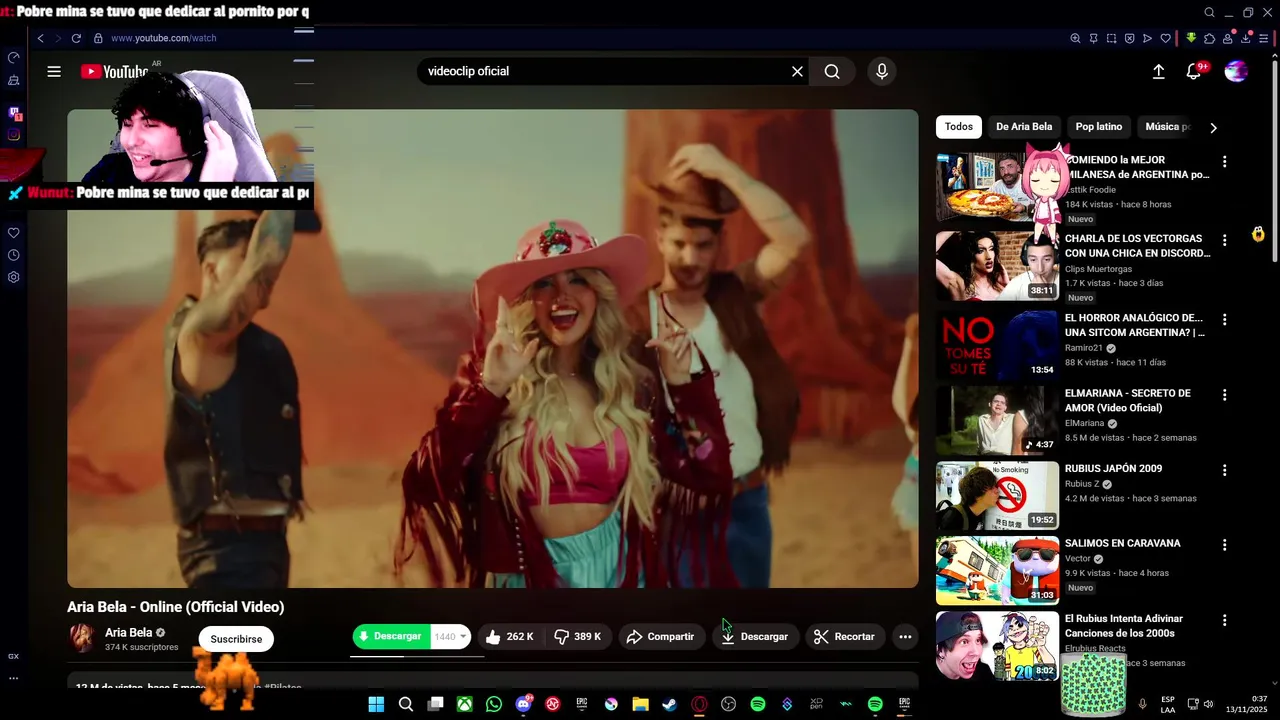This screenshot has width=1280, height=720.
Task: Open the YouTube account avatar menu
Action: click(1236, 71)
